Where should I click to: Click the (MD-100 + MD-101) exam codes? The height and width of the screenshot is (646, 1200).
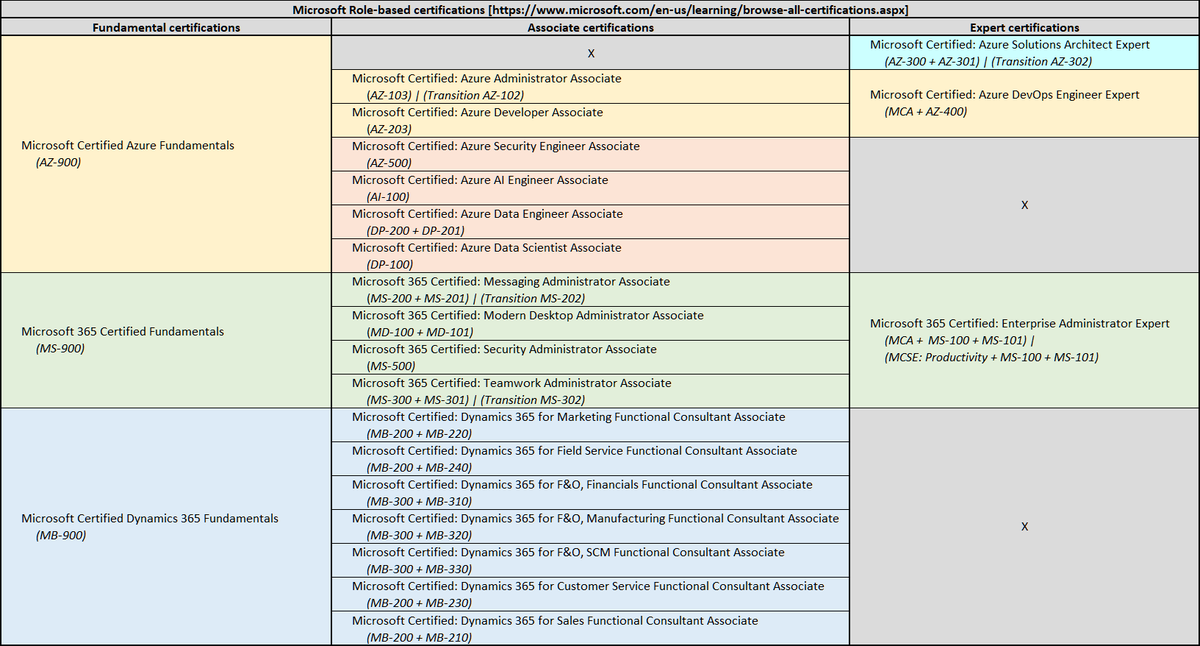pos(418,332)
